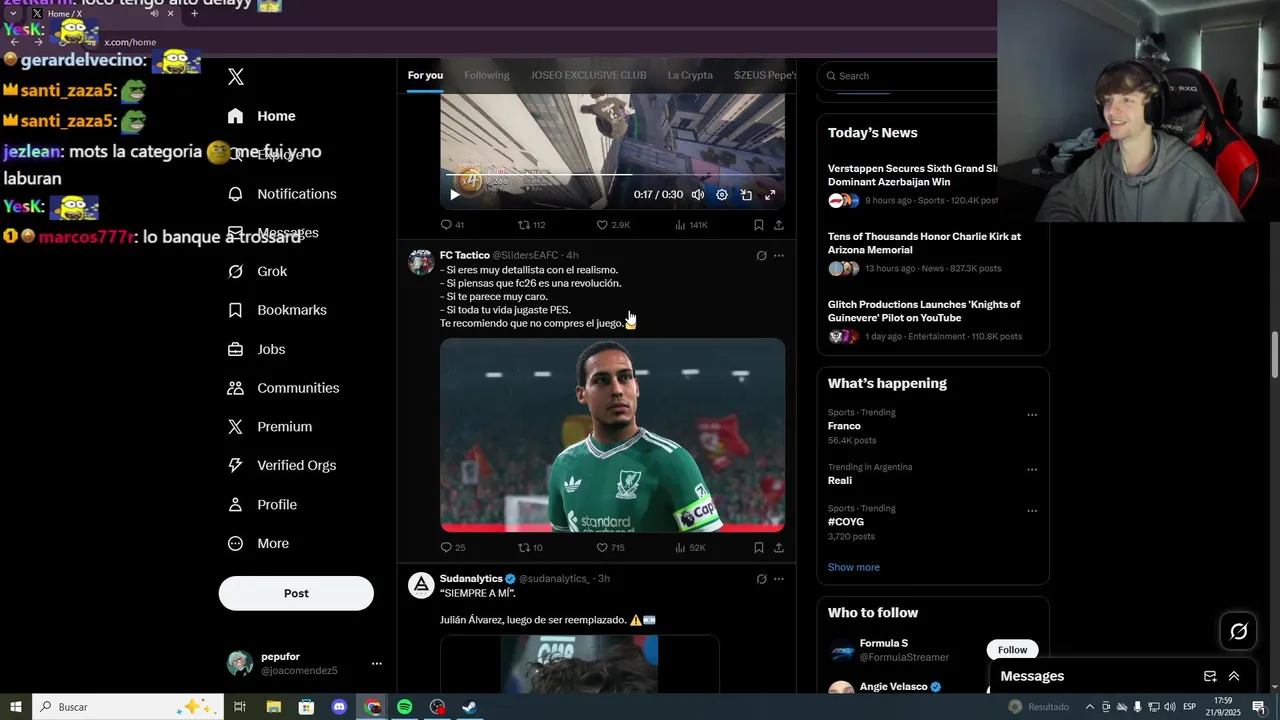The height and width of the screenshot is (720, 1280).
Task: Click the Windows Start button
Action: click(x=16, y=707)
